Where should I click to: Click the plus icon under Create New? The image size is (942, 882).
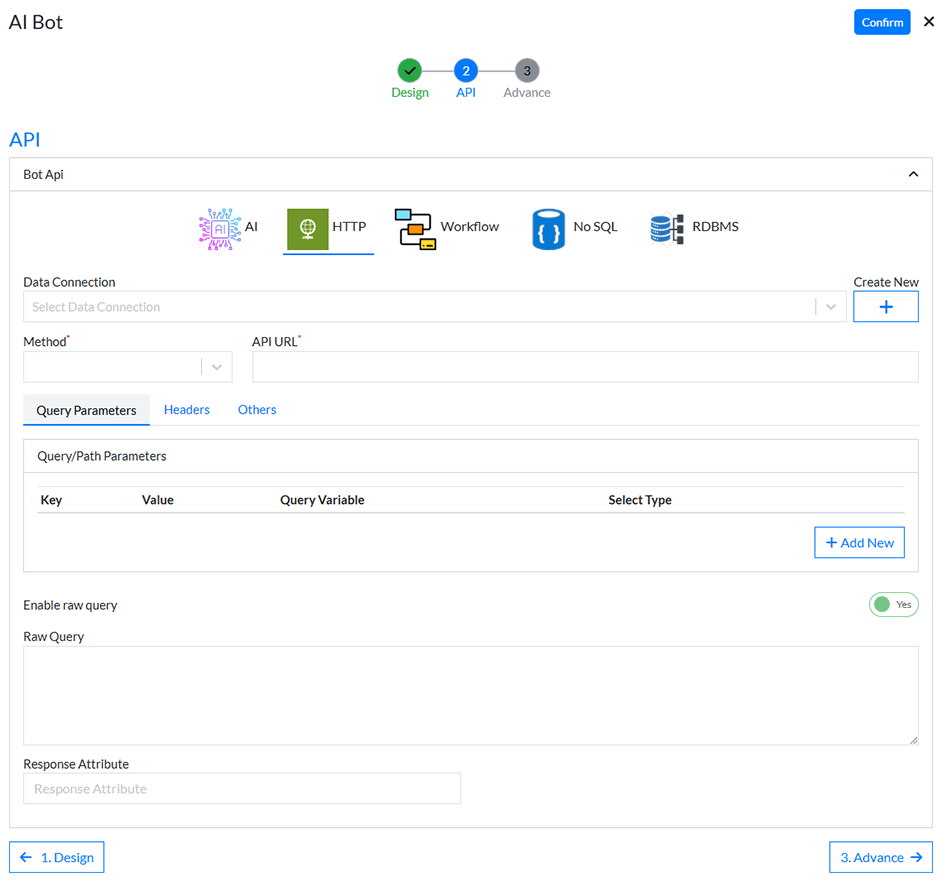[x=885, y=307]
